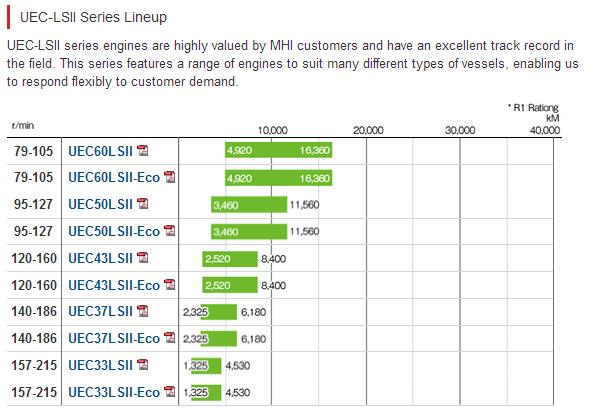
Task: Open the PDF icon beside UEC33LSII-Eco
Action: pyautogui.click(x=170, y=391)
